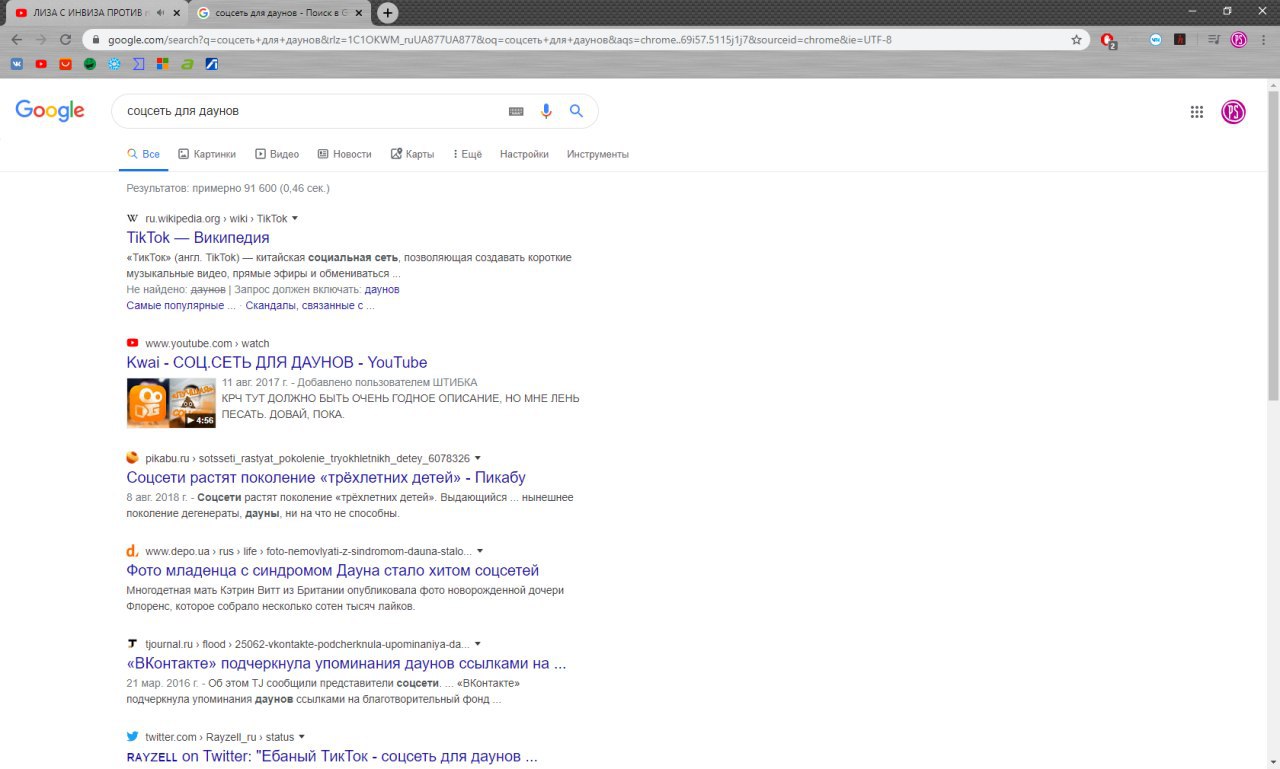Switch to the 'Карты' tab

pos(412,154)
